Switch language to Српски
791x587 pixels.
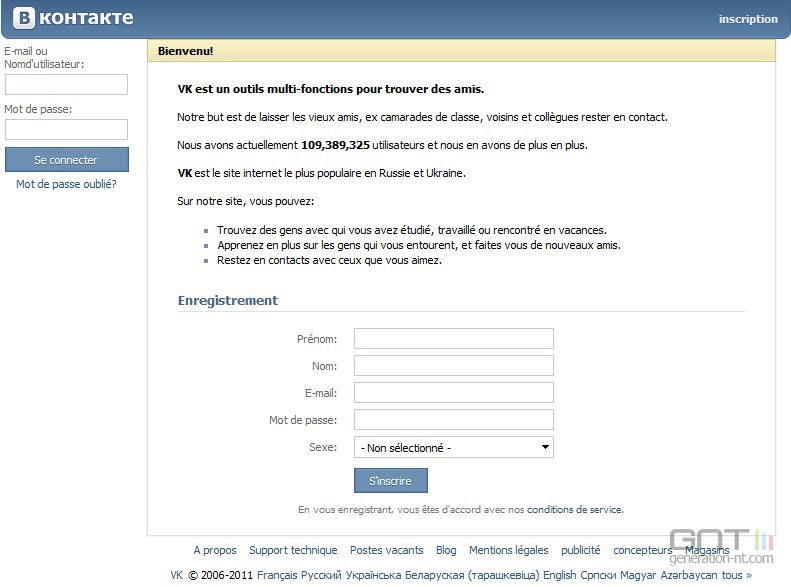pos(598,575)
